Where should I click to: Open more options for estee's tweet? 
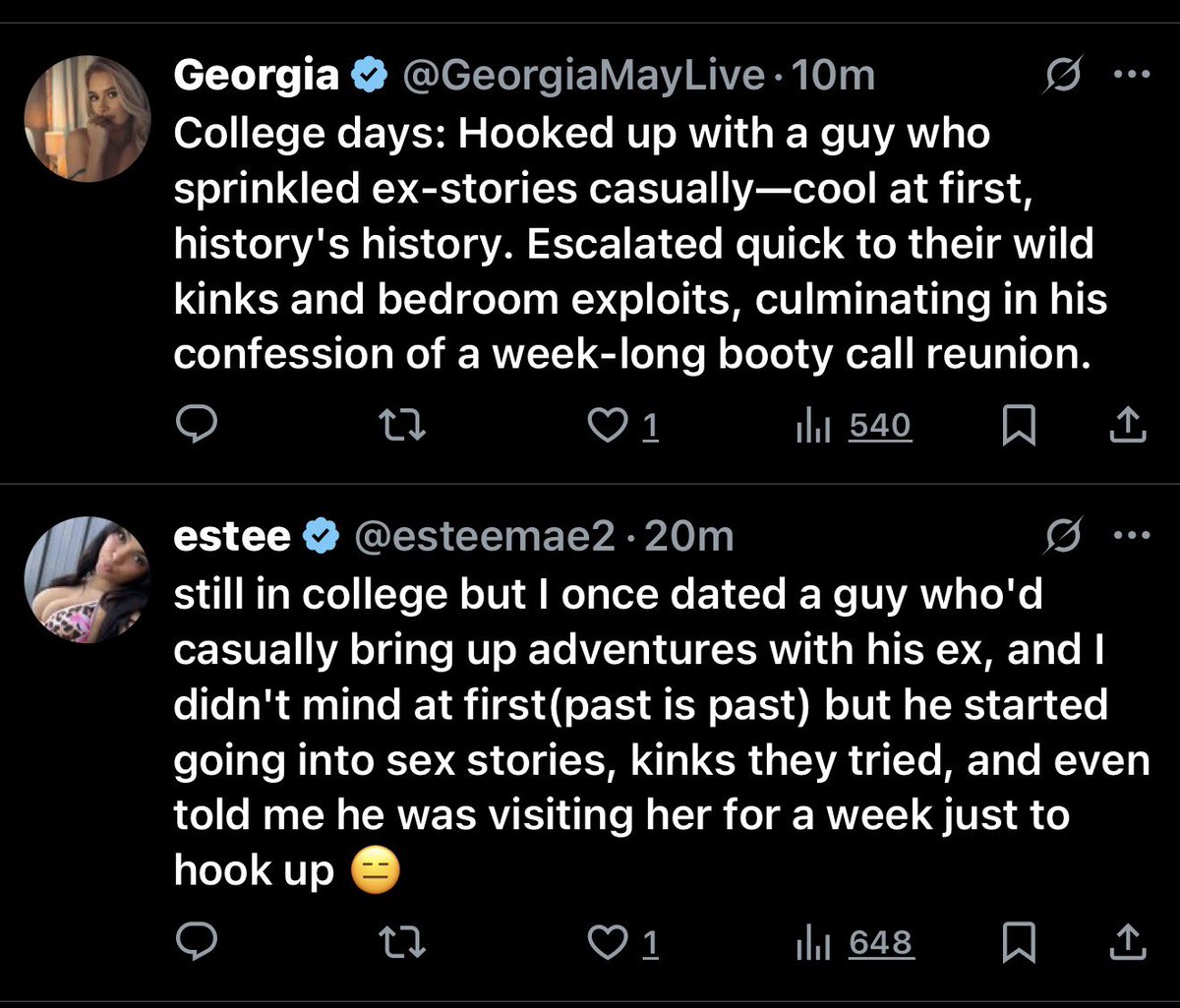(1131, 536)
